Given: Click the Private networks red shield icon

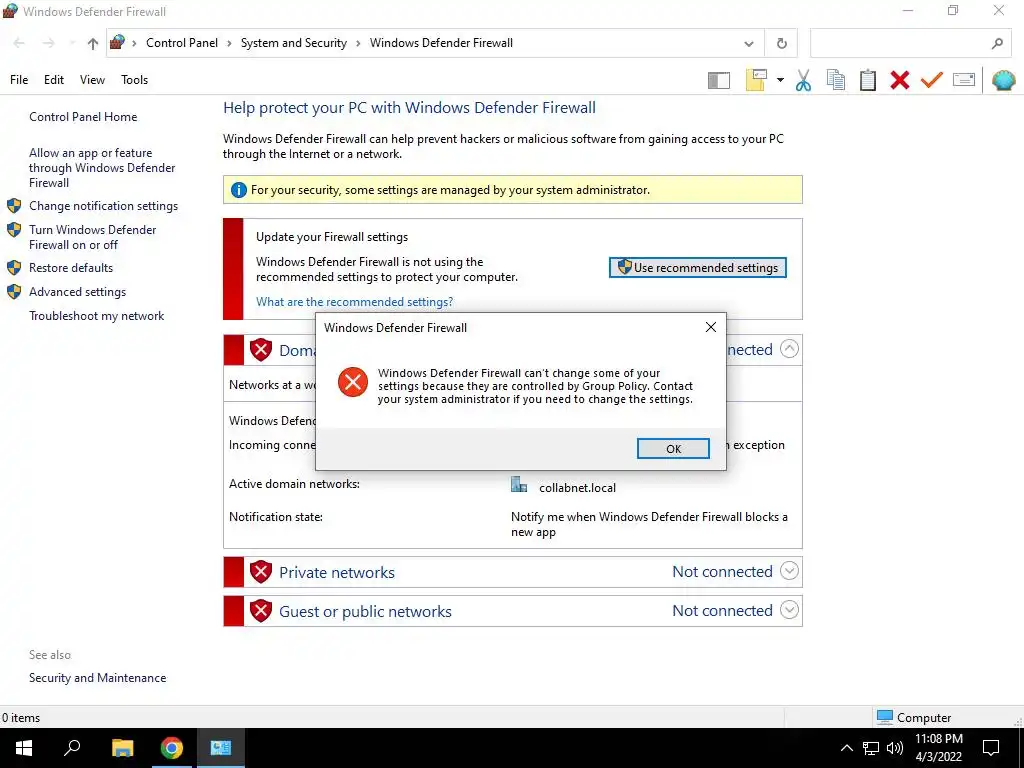Looking at the screenshot, I should (x=261, y=571).
